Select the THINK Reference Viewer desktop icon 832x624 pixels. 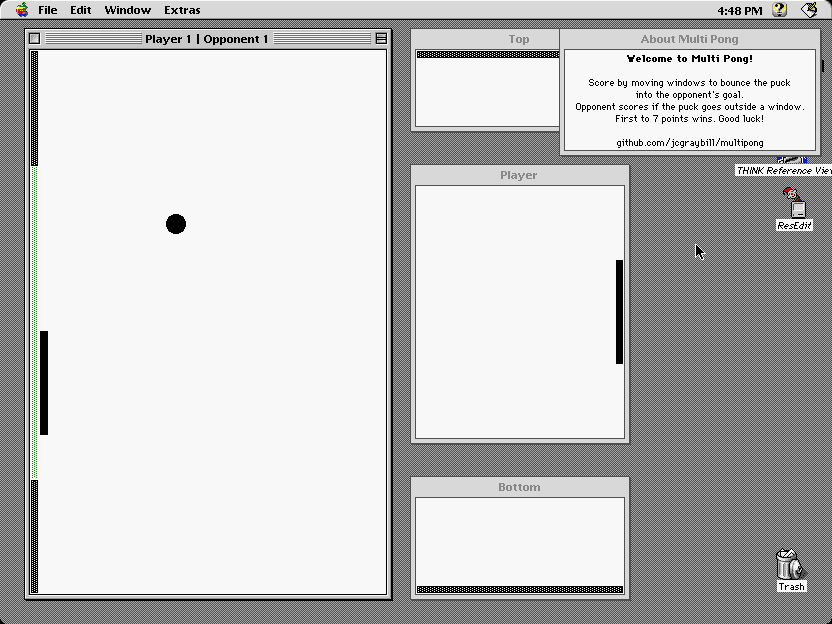pos(784,166)
